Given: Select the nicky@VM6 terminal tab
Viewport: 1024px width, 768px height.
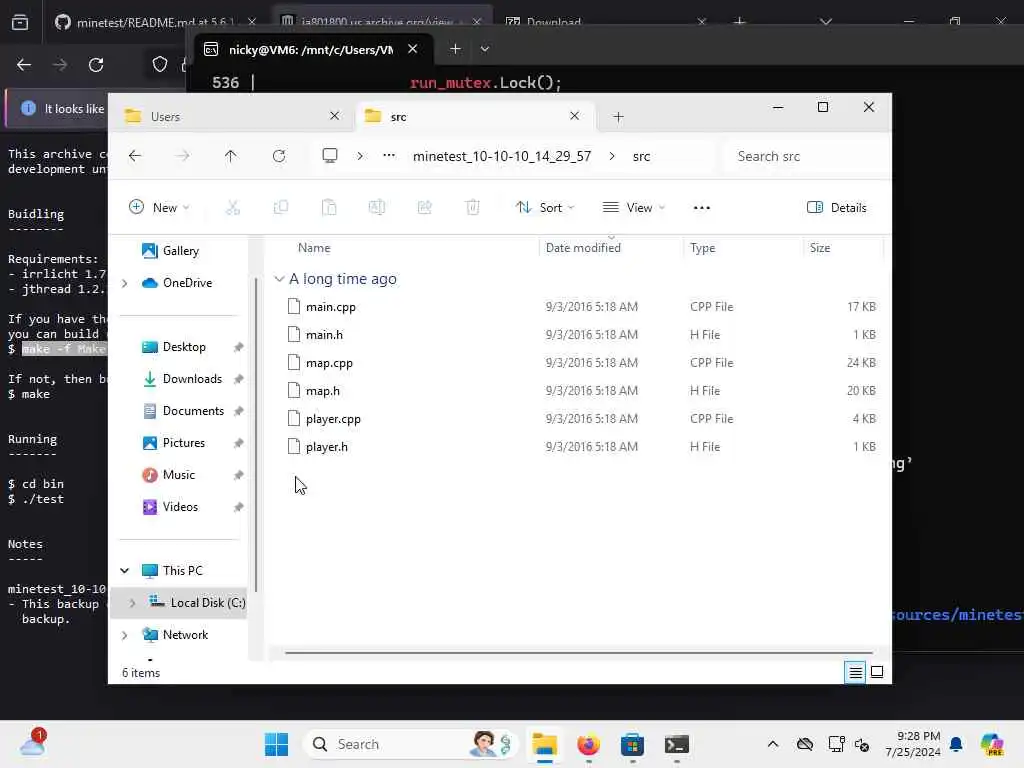Looking at the screenshot, I should (x=311, y=50).
